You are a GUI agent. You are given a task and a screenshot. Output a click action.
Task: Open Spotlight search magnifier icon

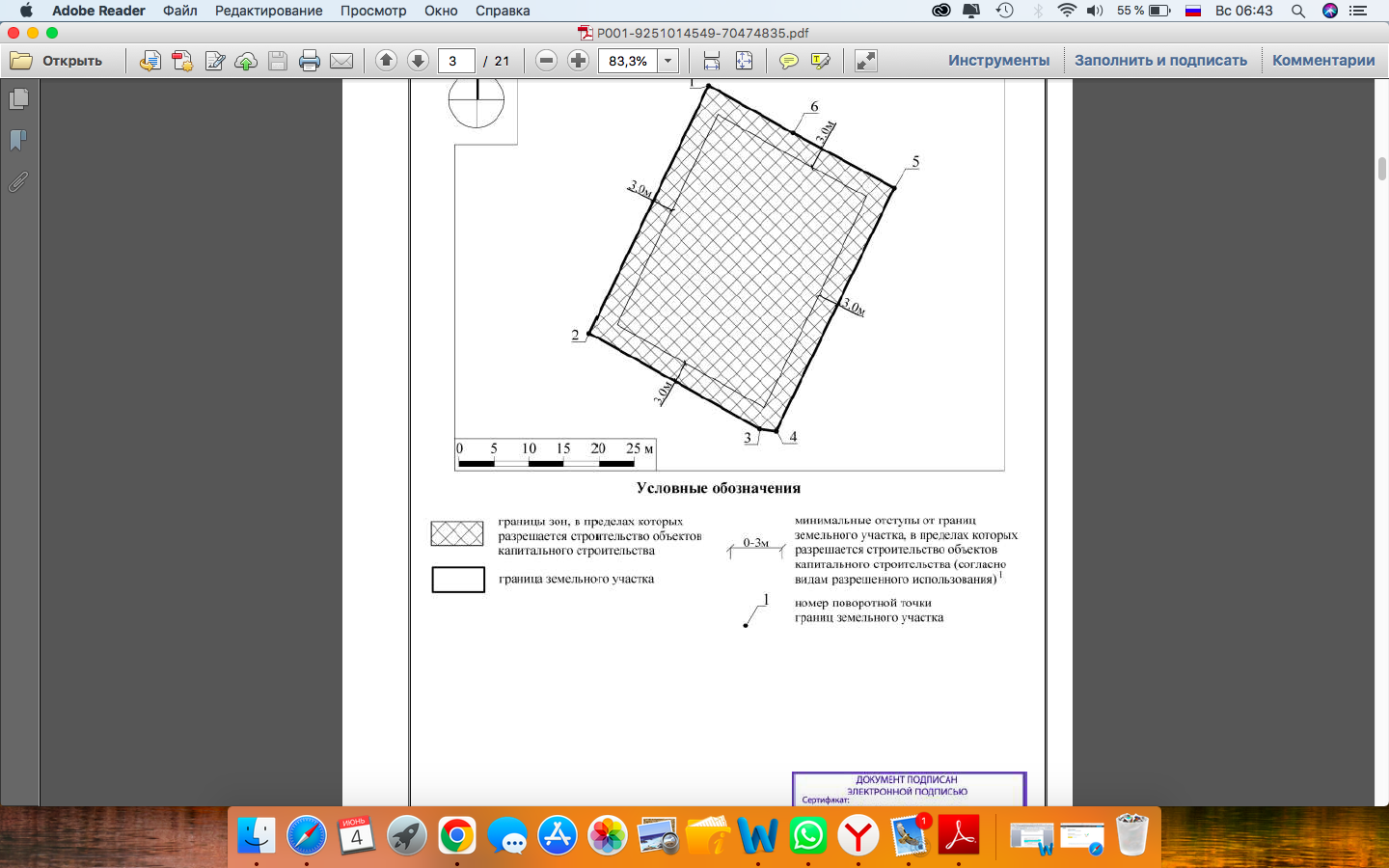[1298, 11]
